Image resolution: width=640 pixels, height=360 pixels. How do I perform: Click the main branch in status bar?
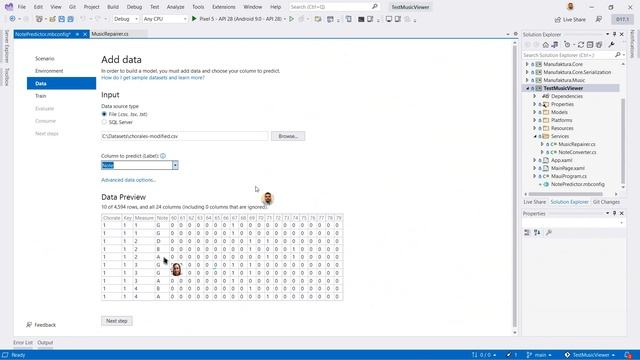[539, 355]
